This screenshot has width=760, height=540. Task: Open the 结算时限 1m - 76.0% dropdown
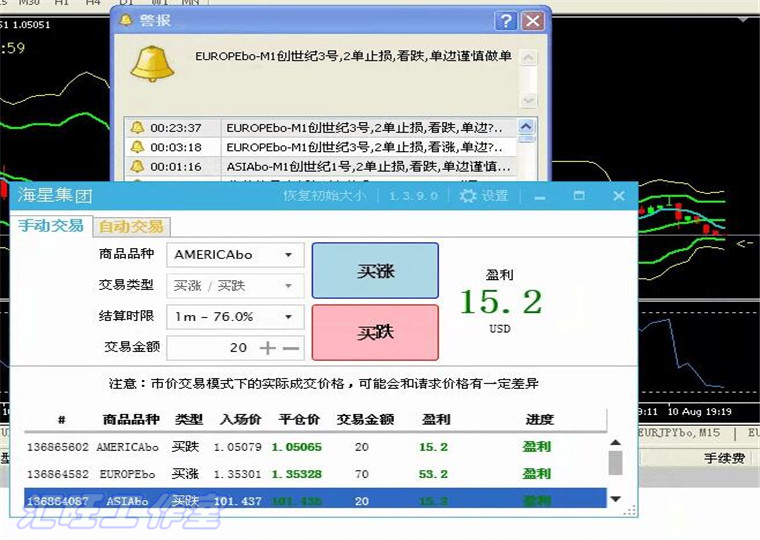pos(235,317)
